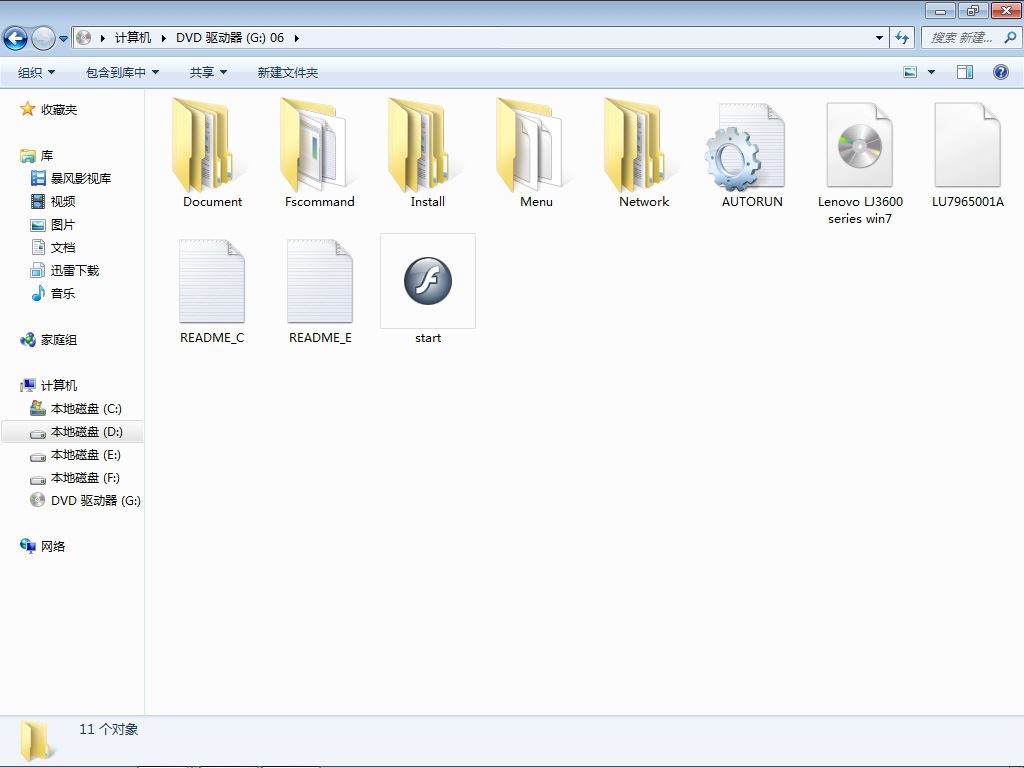Screen dimensions: 1024x768
Task: Click 计算机 in the address breadcrumb
Action: (133, 38)
